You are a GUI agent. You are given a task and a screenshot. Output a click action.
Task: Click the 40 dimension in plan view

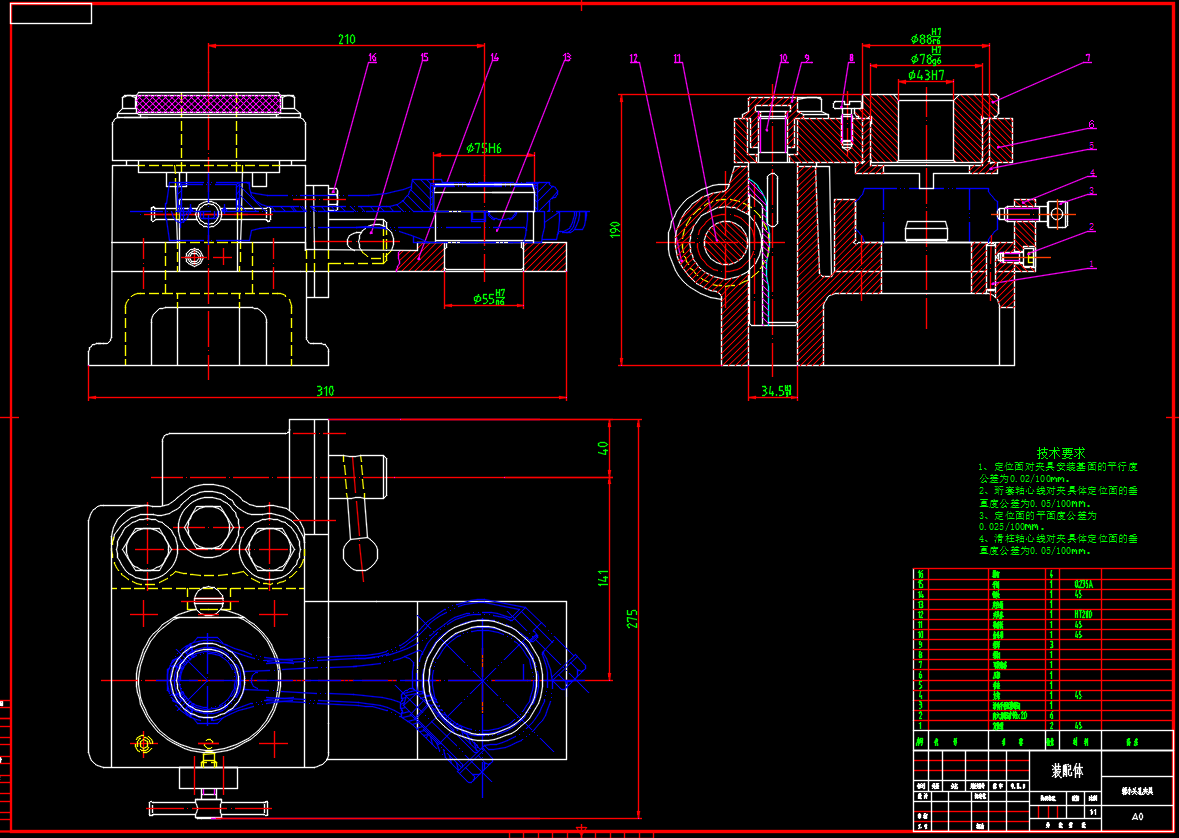(602, 448)
